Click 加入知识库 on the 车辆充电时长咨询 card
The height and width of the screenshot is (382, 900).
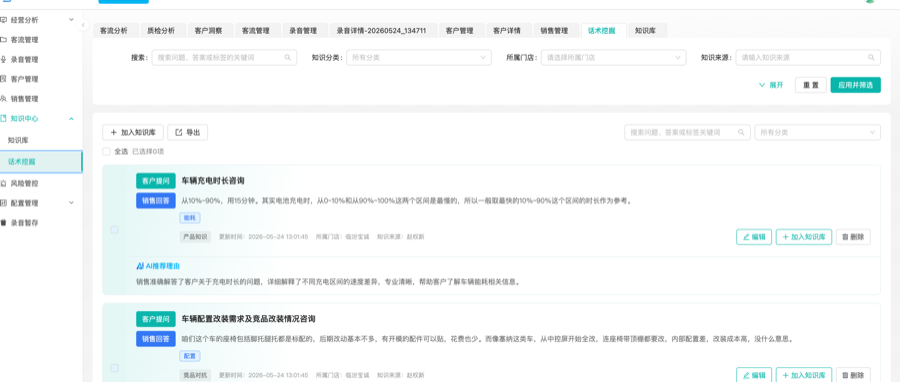[804, 237]
